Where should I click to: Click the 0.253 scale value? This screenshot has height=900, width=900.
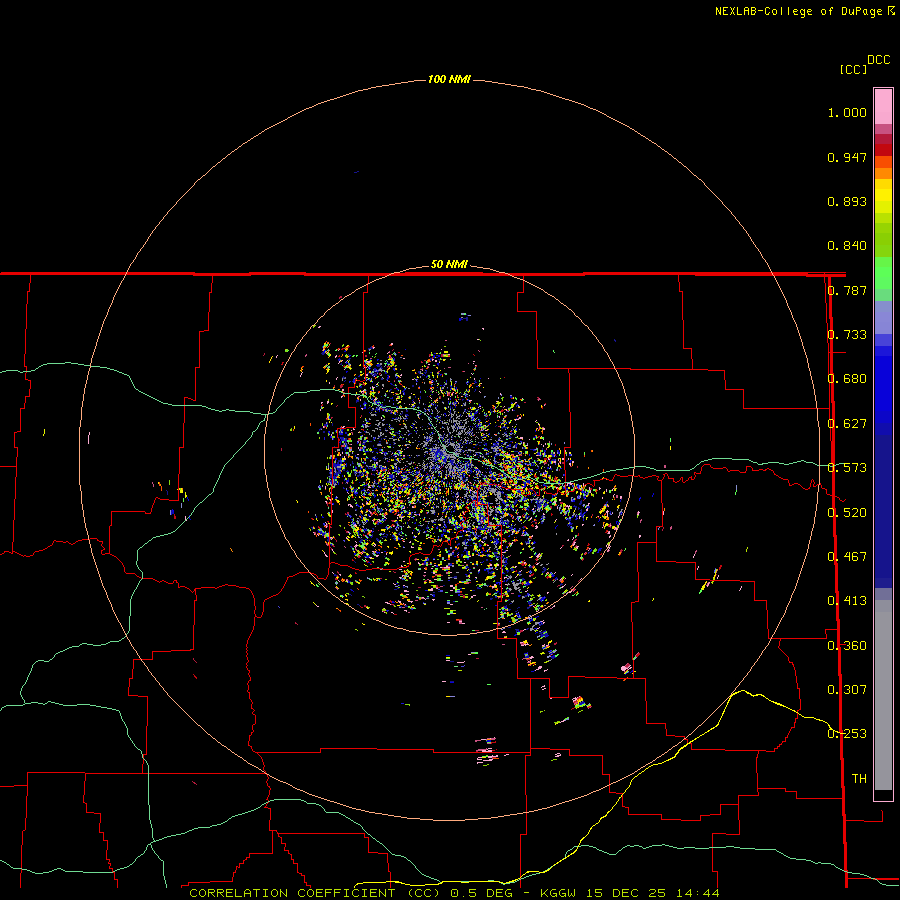click(847, 734)
